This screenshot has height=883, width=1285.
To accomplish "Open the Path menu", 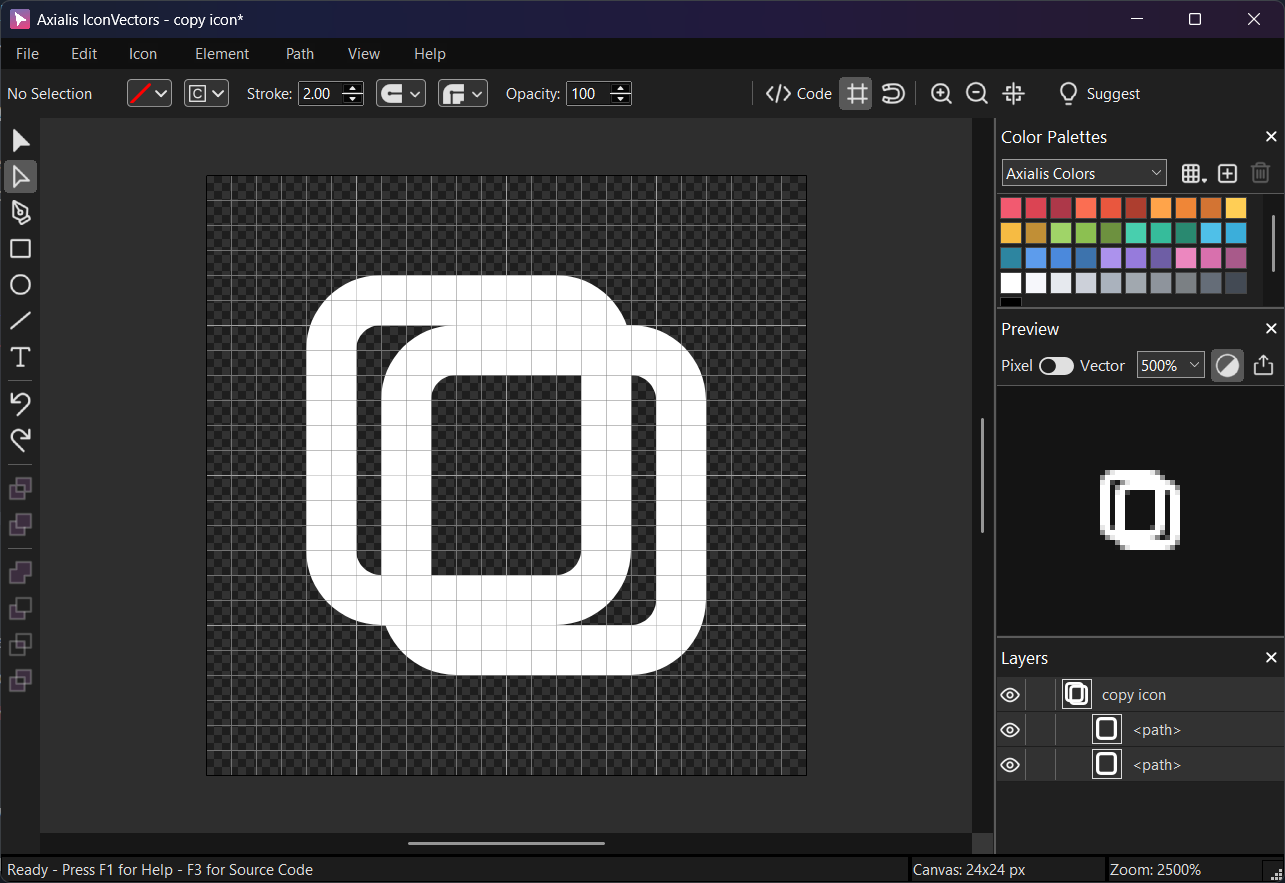I will 299,53.
